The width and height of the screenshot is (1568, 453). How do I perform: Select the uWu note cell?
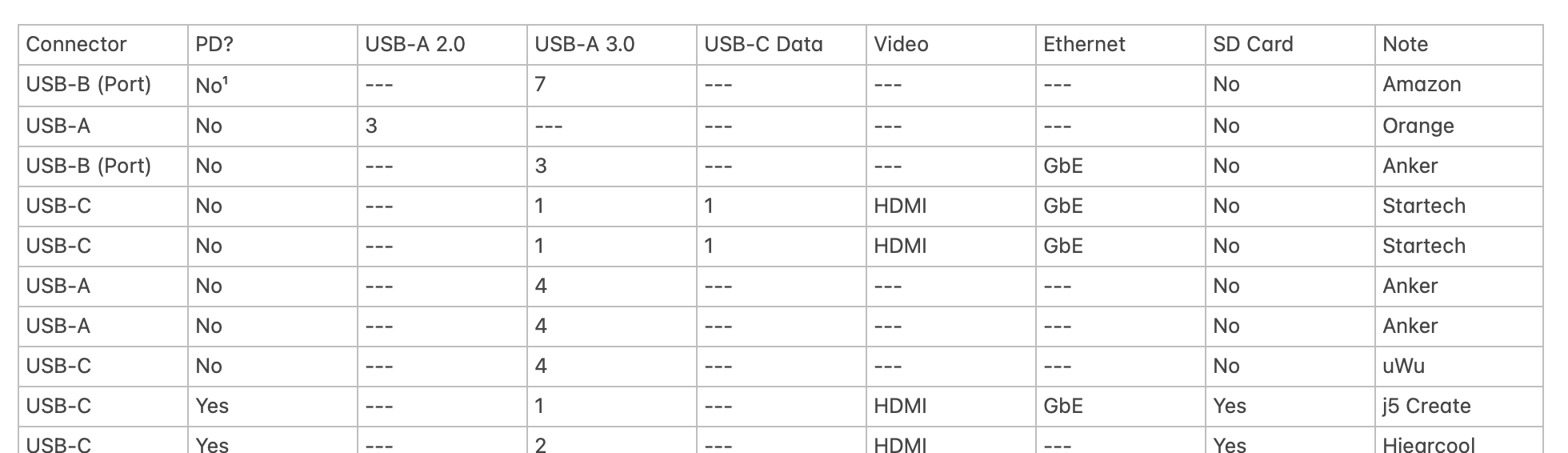click(x=1403, y=366)
